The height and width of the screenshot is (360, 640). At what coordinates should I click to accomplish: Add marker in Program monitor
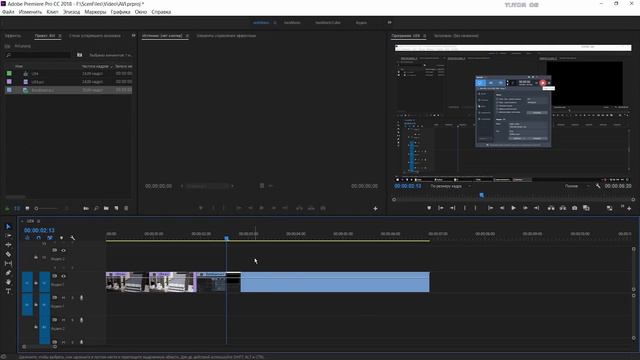[x=429, y=208]
